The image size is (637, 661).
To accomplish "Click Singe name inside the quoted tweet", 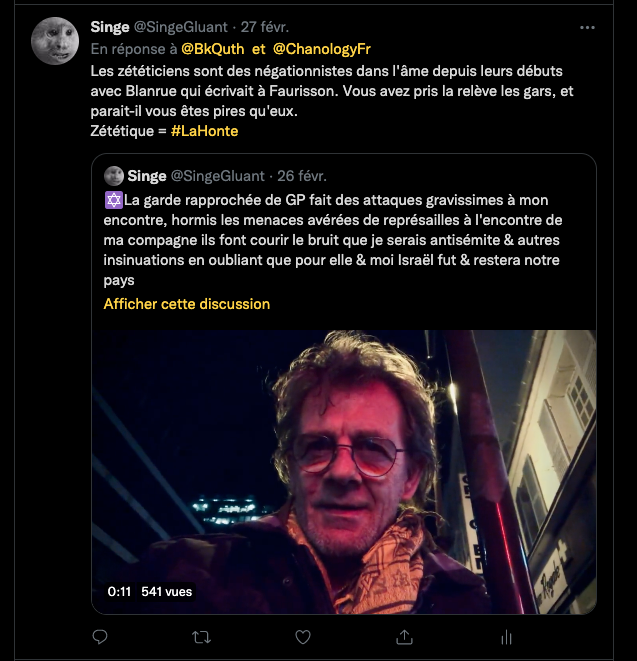I will tap(147, 176).
